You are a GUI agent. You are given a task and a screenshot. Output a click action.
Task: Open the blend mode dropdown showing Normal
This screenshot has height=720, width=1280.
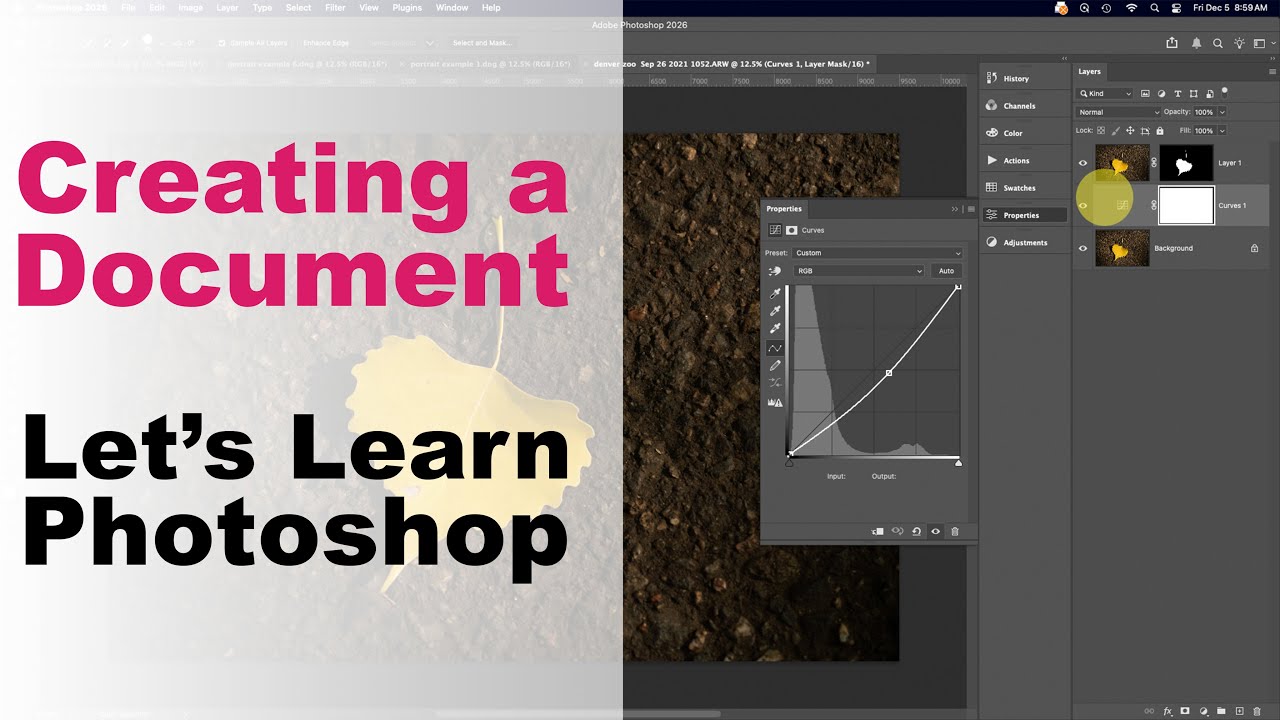point(1119,112)
